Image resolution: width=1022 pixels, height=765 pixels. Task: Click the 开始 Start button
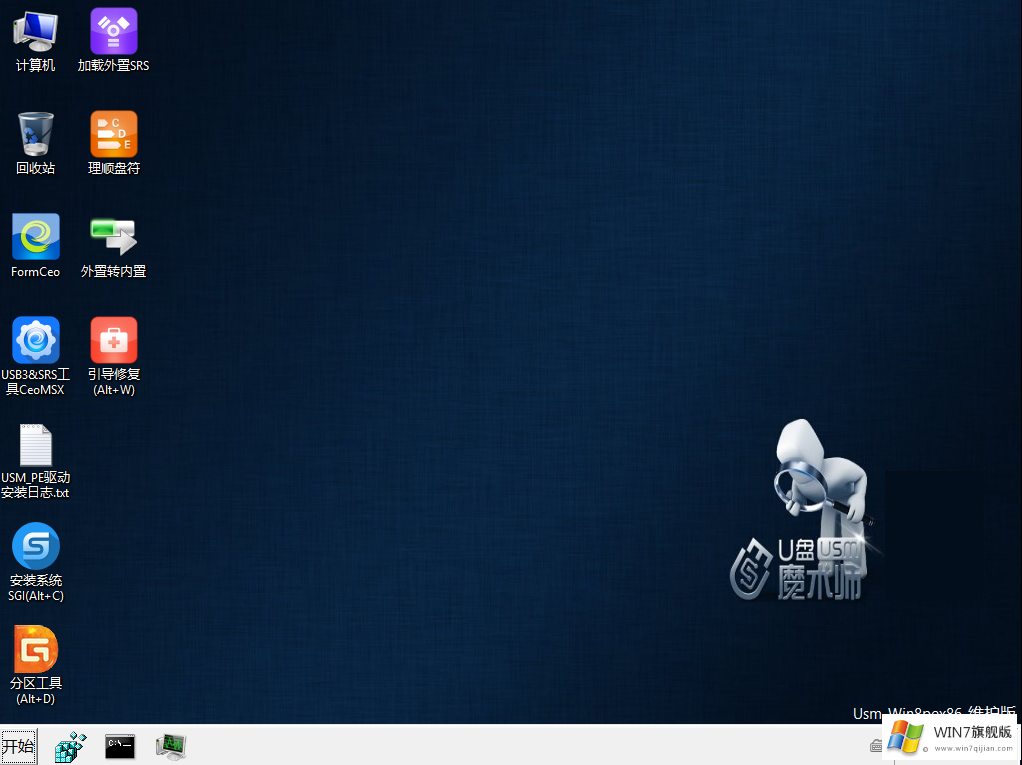point(18,746)
